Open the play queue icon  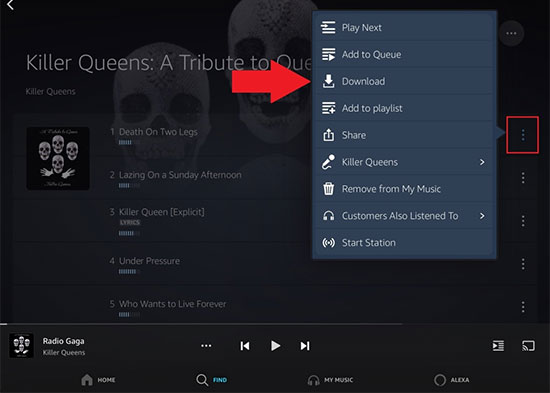pyautogui.click(x=498, y=346)
